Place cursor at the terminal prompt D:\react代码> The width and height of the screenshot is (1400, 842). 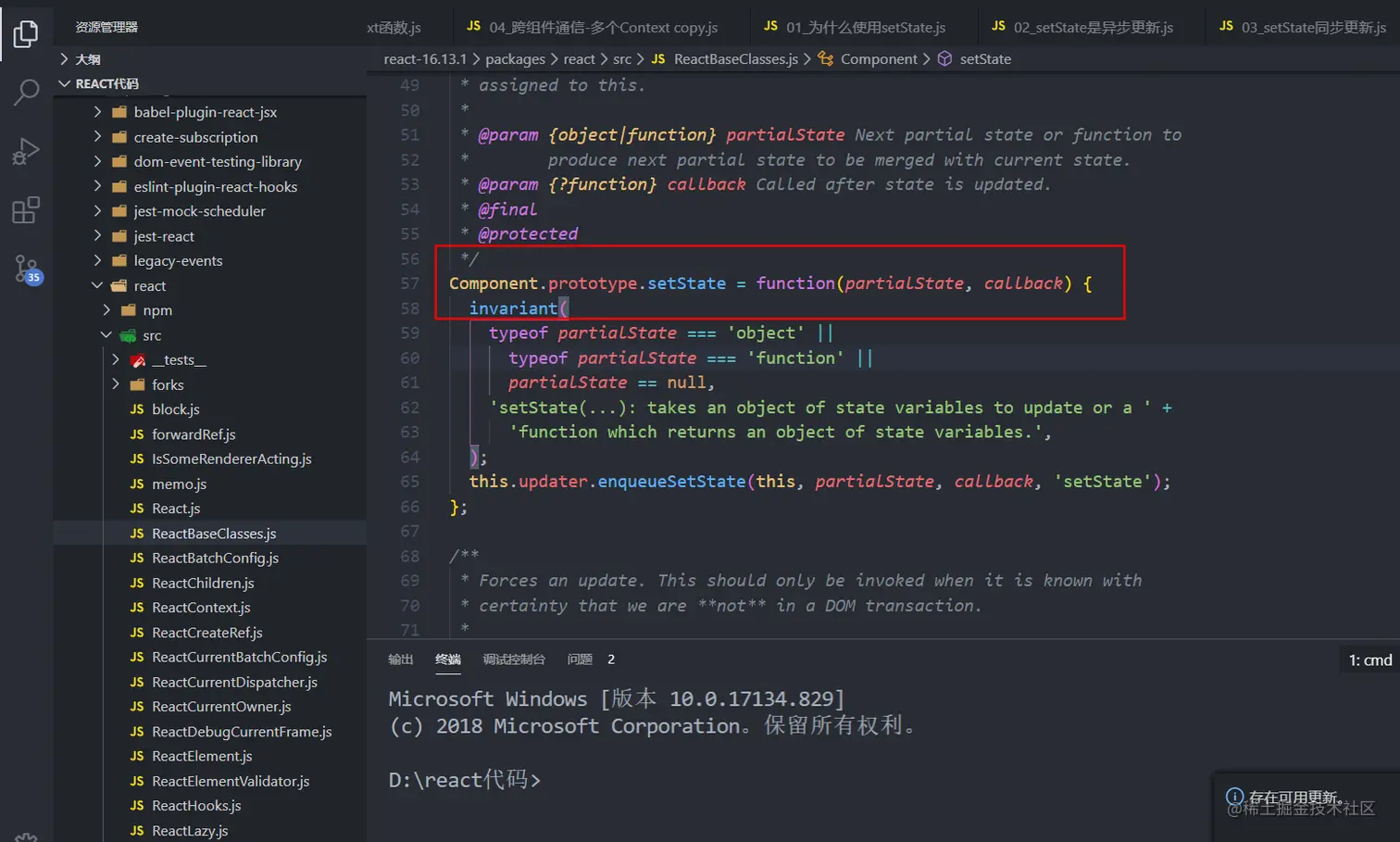(464, 780)
